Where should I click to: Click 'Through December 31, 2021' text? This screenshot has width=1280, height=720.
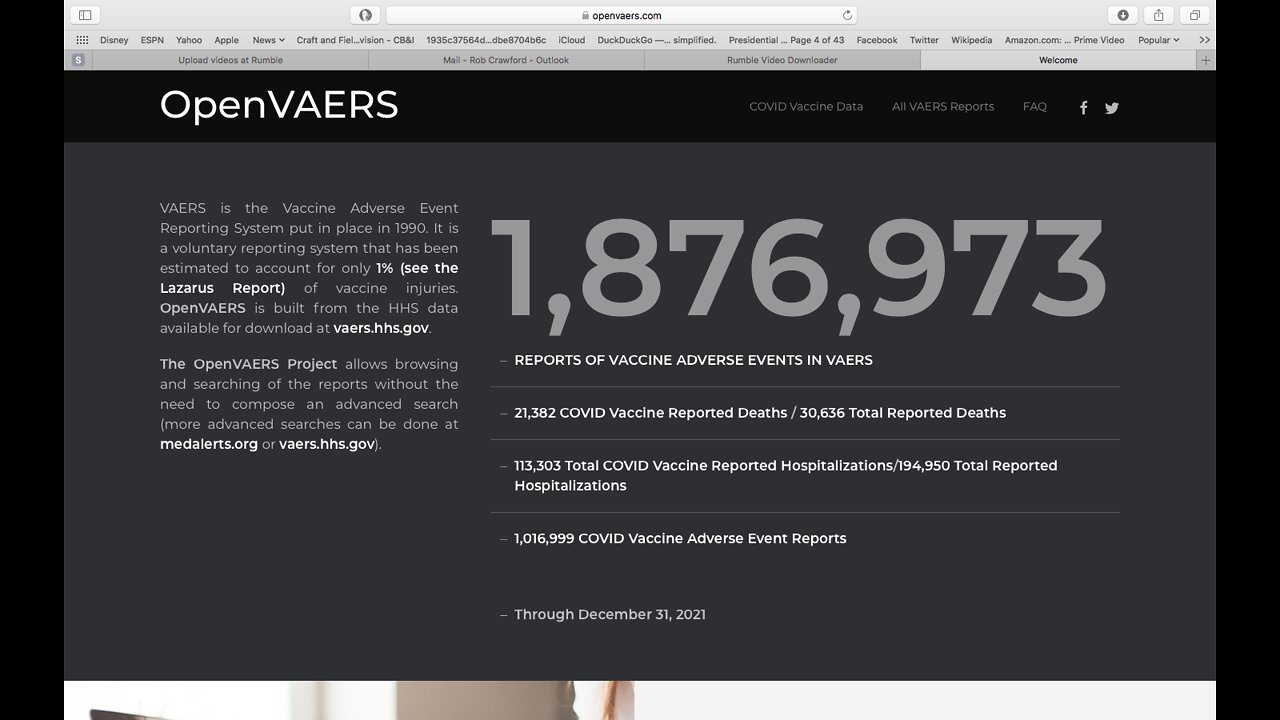610,614
